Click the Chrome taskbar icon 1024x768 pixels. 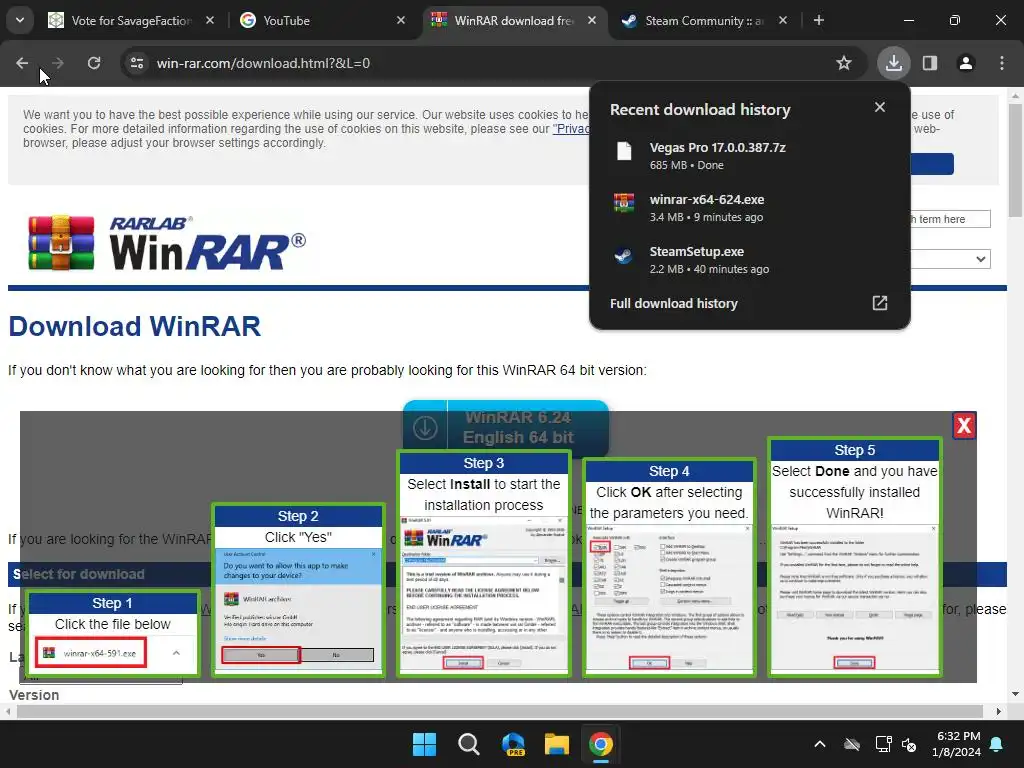pyautogui.click(x=601, y=744)
